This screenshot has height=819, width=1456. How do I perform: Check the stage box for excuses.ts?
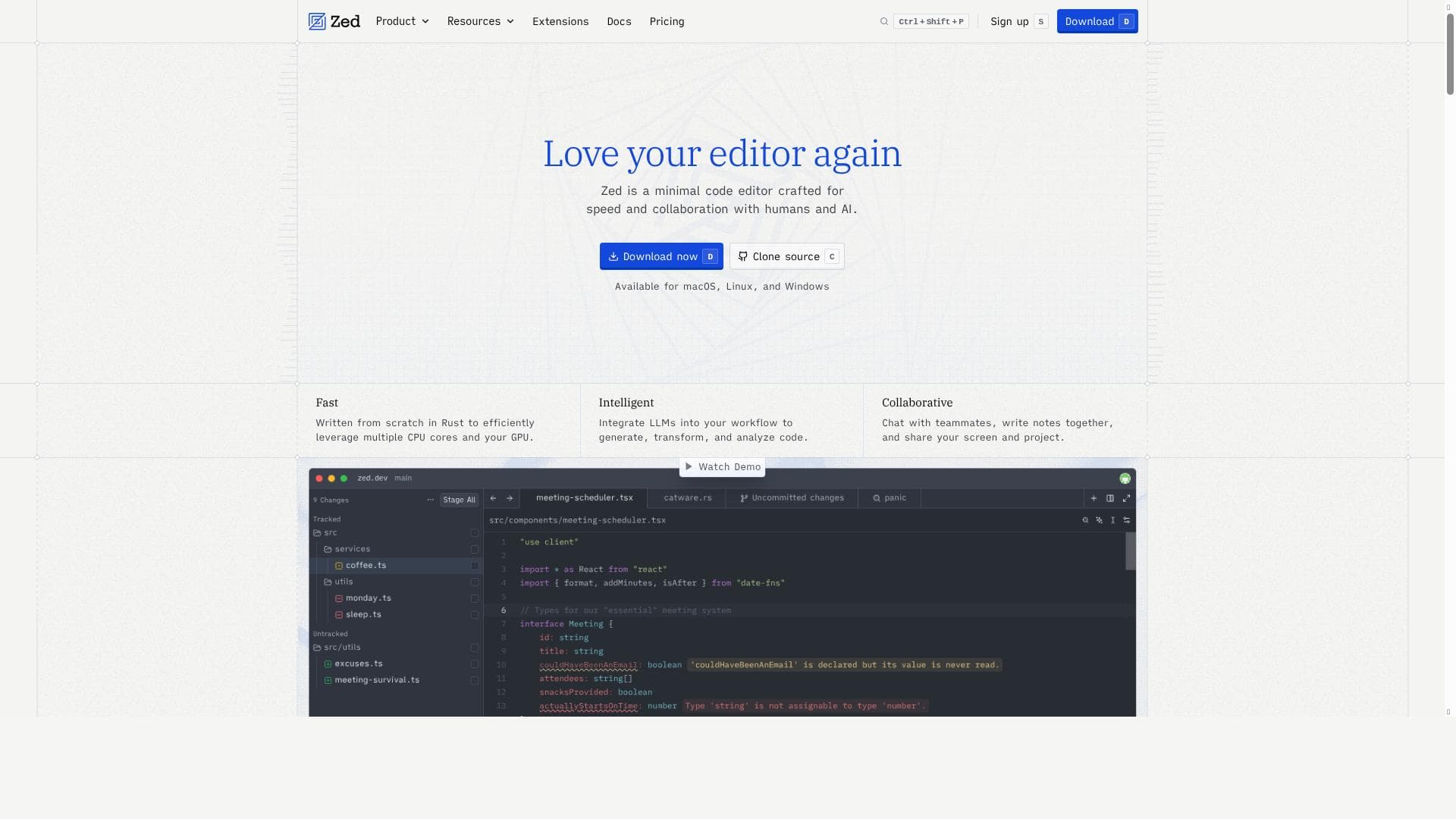[475, 664]
